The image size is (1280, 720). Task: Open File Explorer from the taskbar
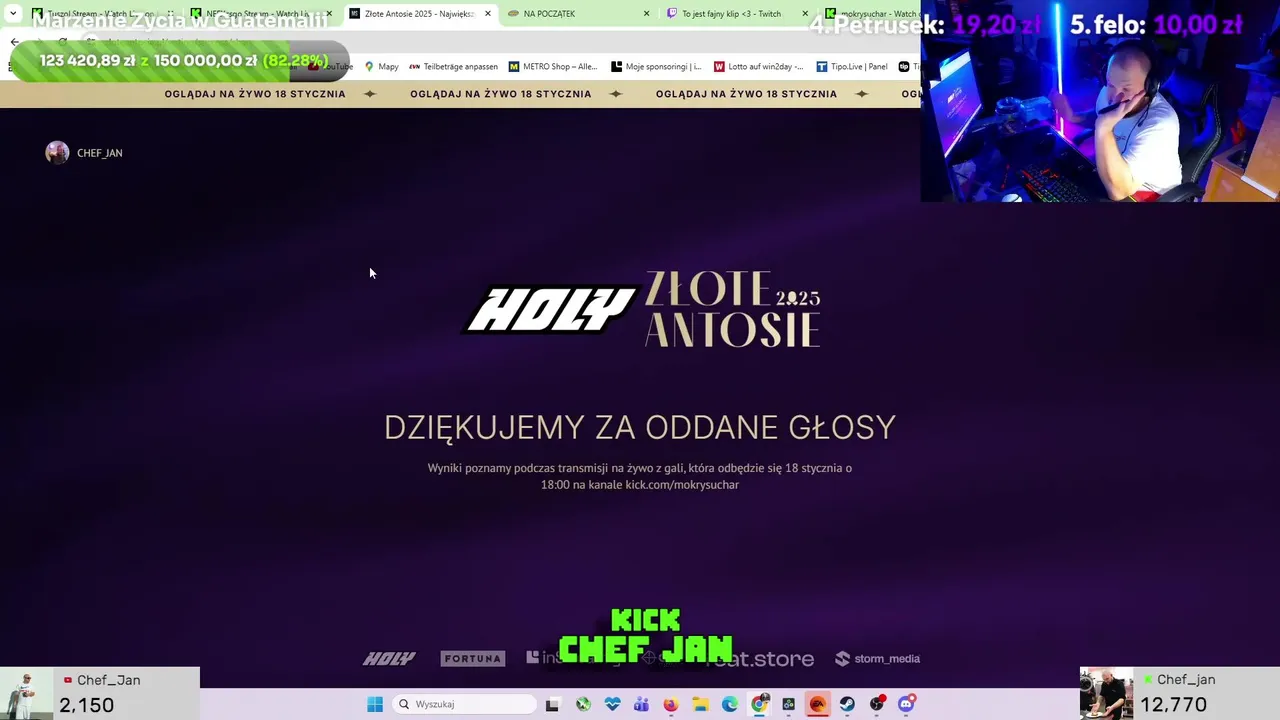click(x=700, y=704)
